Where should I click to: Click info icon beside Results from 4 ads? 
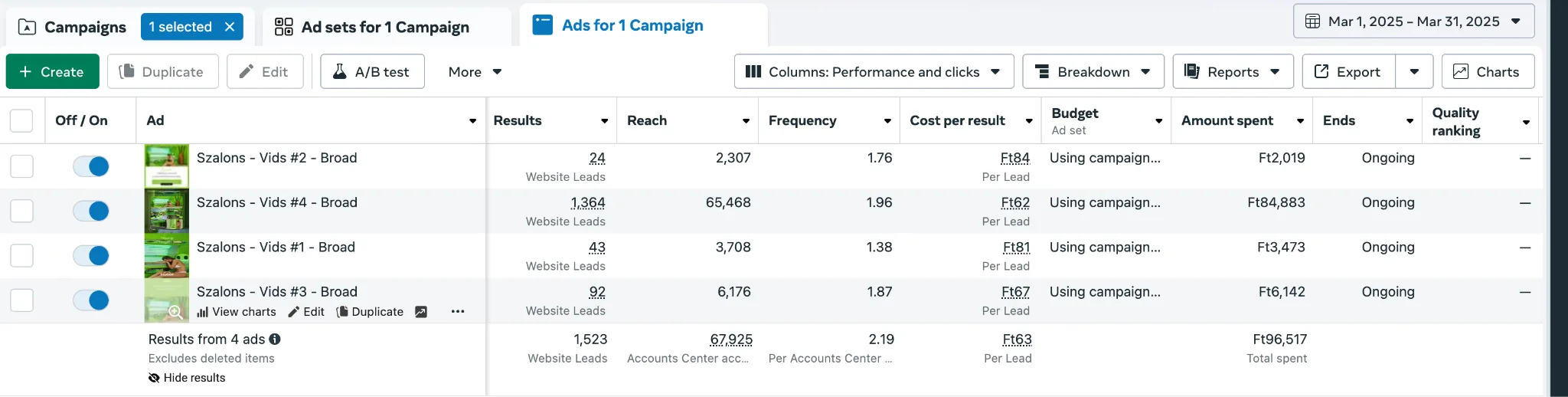(x=275, y=339)
